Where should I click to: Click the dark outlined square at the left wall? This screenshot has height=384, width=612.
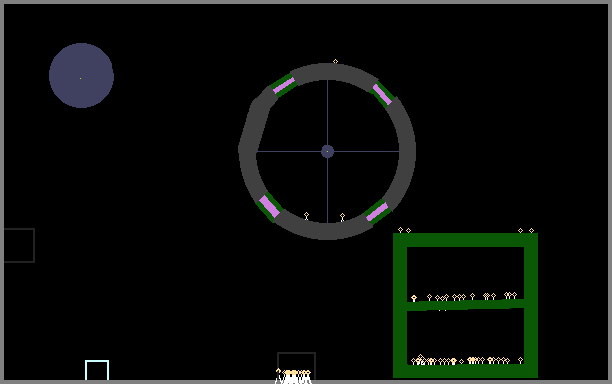[19, 245]
